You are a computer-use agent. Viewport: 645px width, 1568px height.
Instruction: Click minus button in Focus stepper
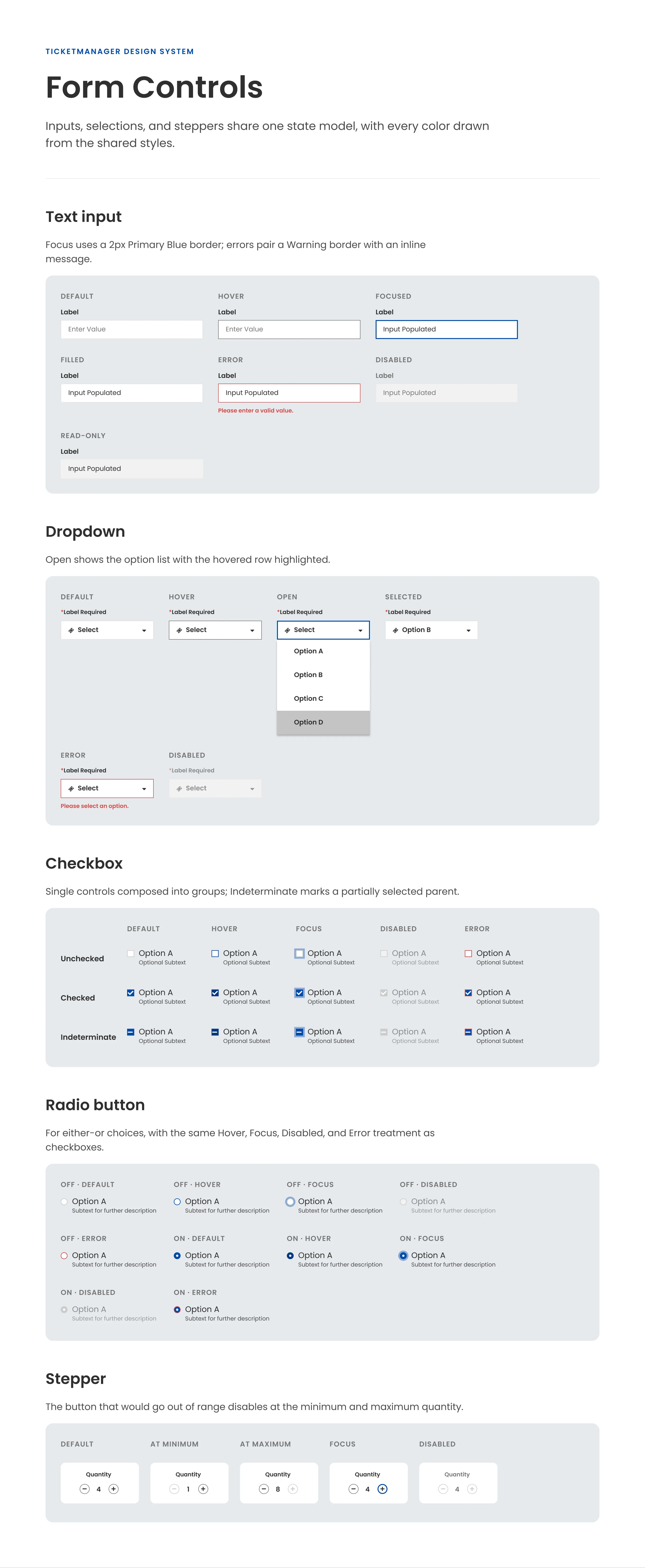click(353, 1489)
